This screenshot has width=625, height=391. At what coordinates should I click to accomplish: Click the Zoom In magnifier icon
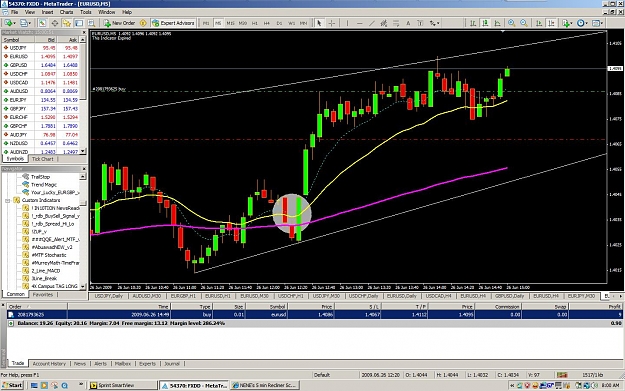[x=512, y=23]
